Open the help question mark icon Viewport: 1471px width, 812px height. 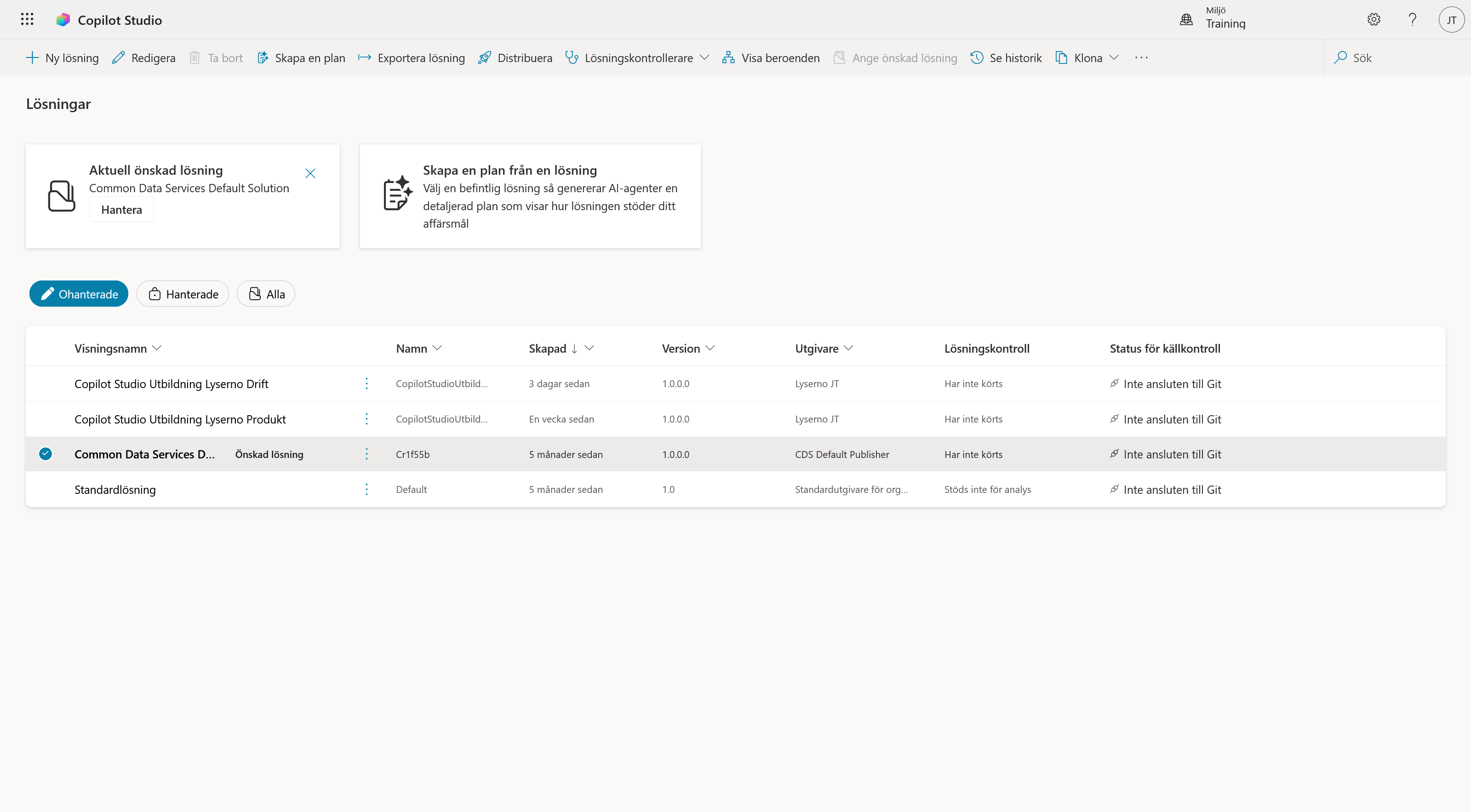[x=1412, y=19]
